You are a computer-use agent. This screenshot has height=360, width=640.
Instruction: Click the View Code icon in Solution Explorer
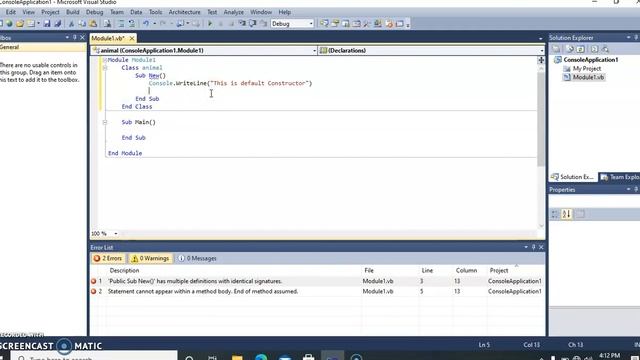594,49
